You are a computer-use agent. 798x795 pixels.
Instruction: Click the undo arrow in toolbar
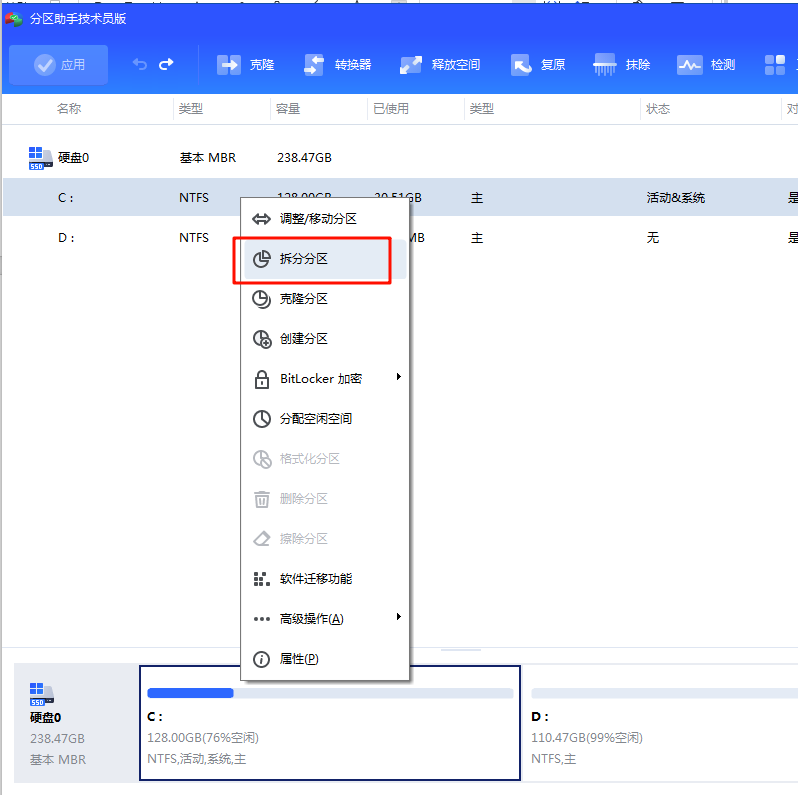tap(140, 65)
